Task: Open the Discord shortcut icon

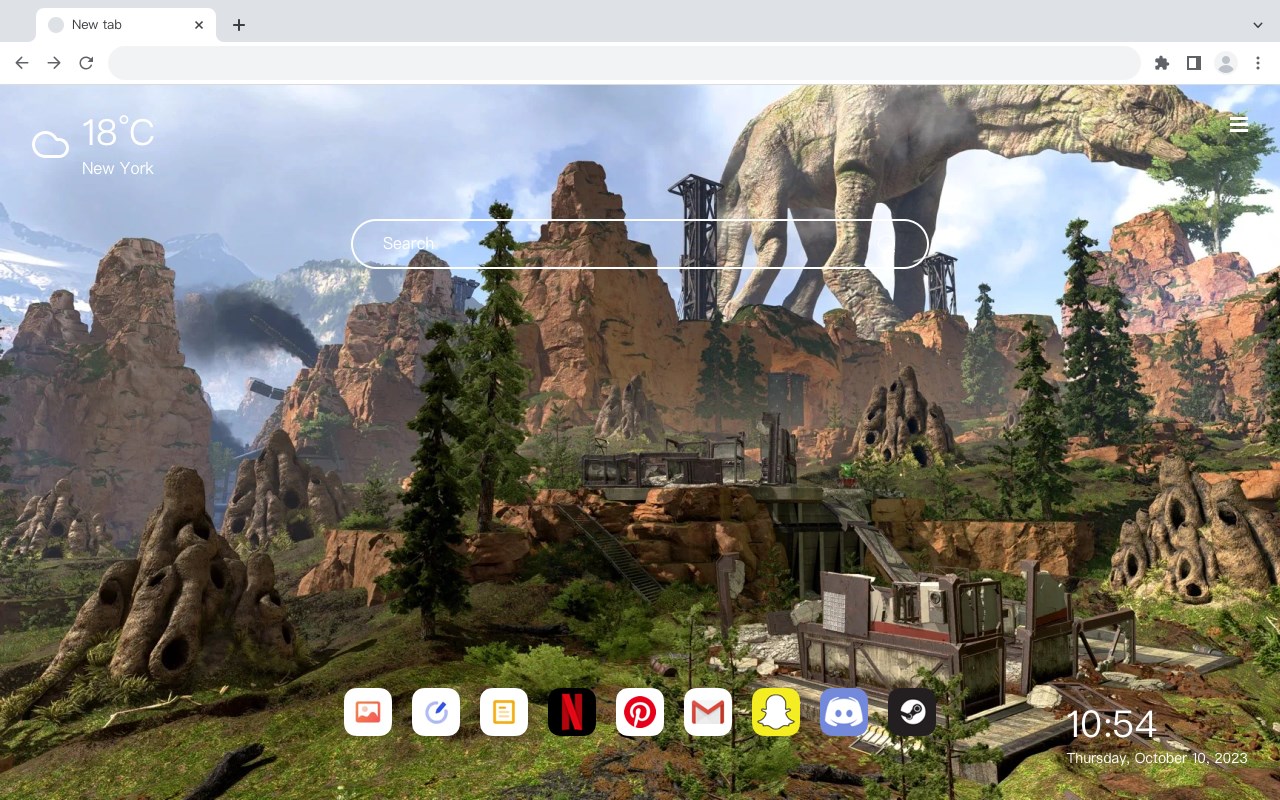Action: tap(844, 712)
